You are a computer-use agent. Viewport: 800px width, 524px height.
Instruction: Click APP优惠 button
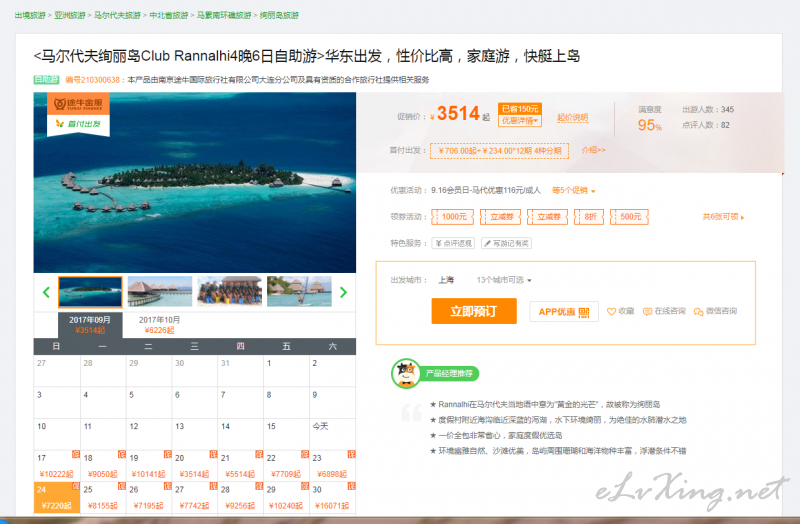pyautogui.click(x=564, y=312)
